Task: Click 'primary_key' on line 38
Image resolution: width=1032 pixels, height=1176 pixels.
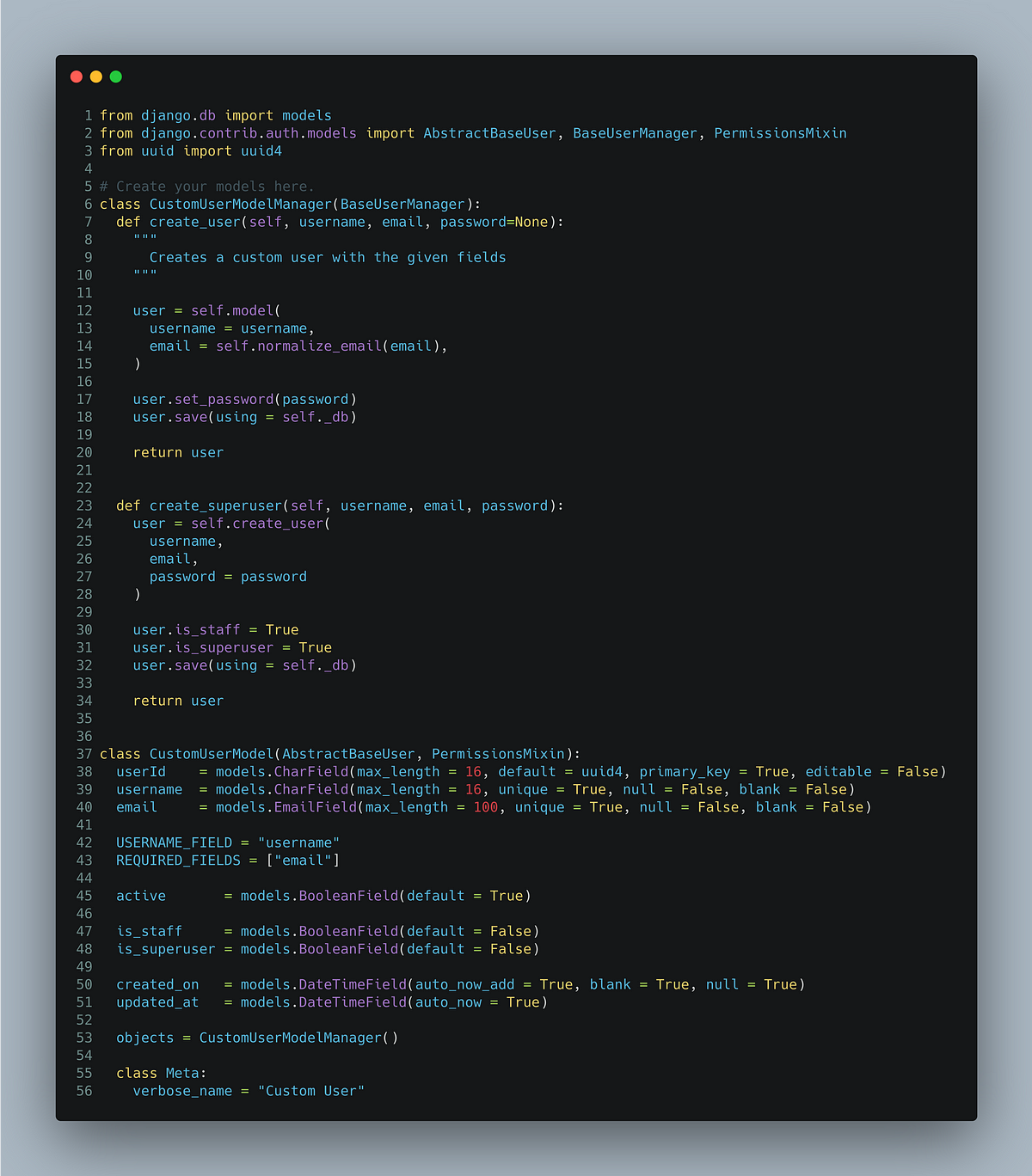Action: tap(685, 772)
